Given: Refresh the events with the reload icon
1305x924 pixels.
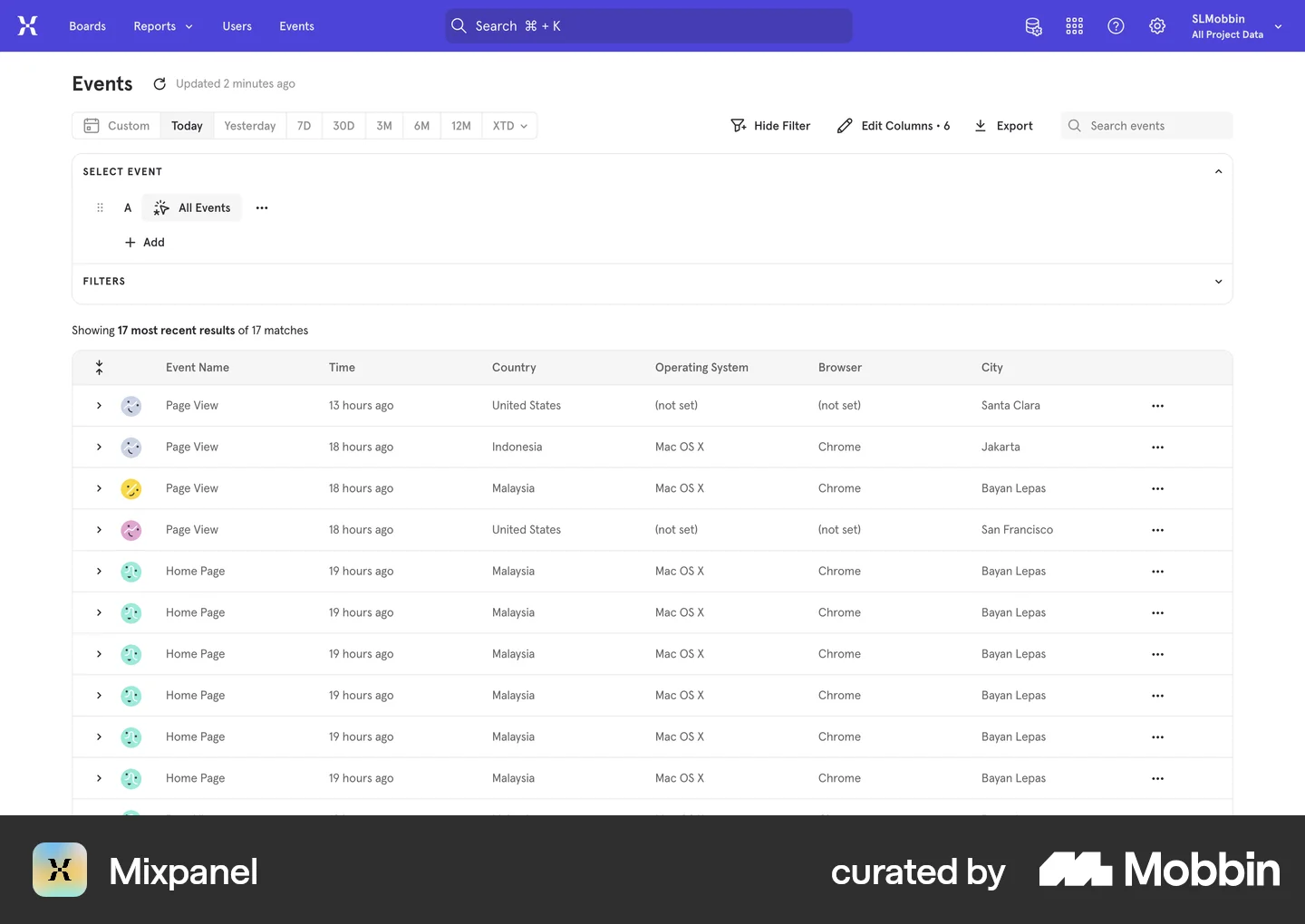Looking at the screenshot, I should (x=159, y=84).
